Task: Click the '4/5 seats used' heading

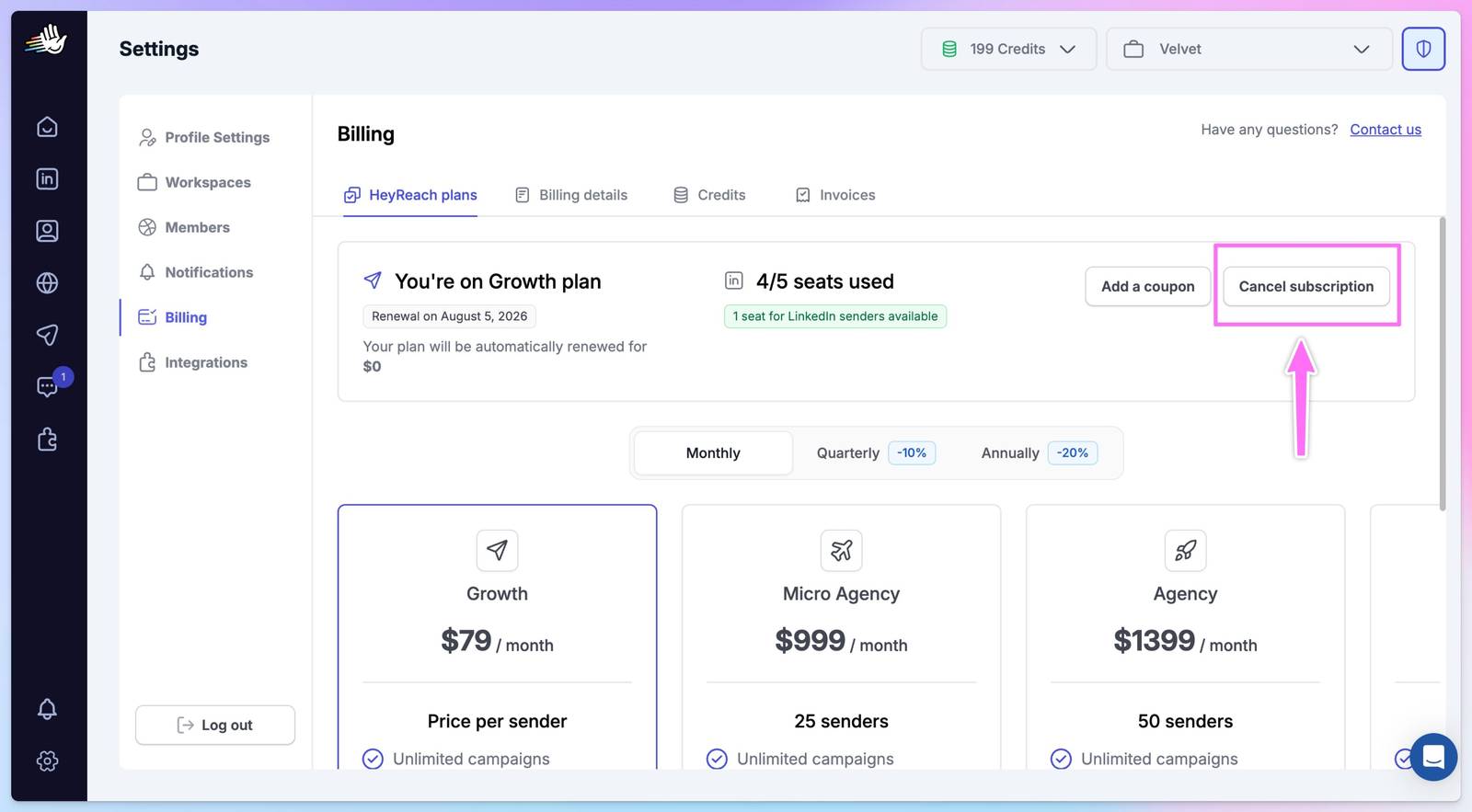Action: point(825,281)
